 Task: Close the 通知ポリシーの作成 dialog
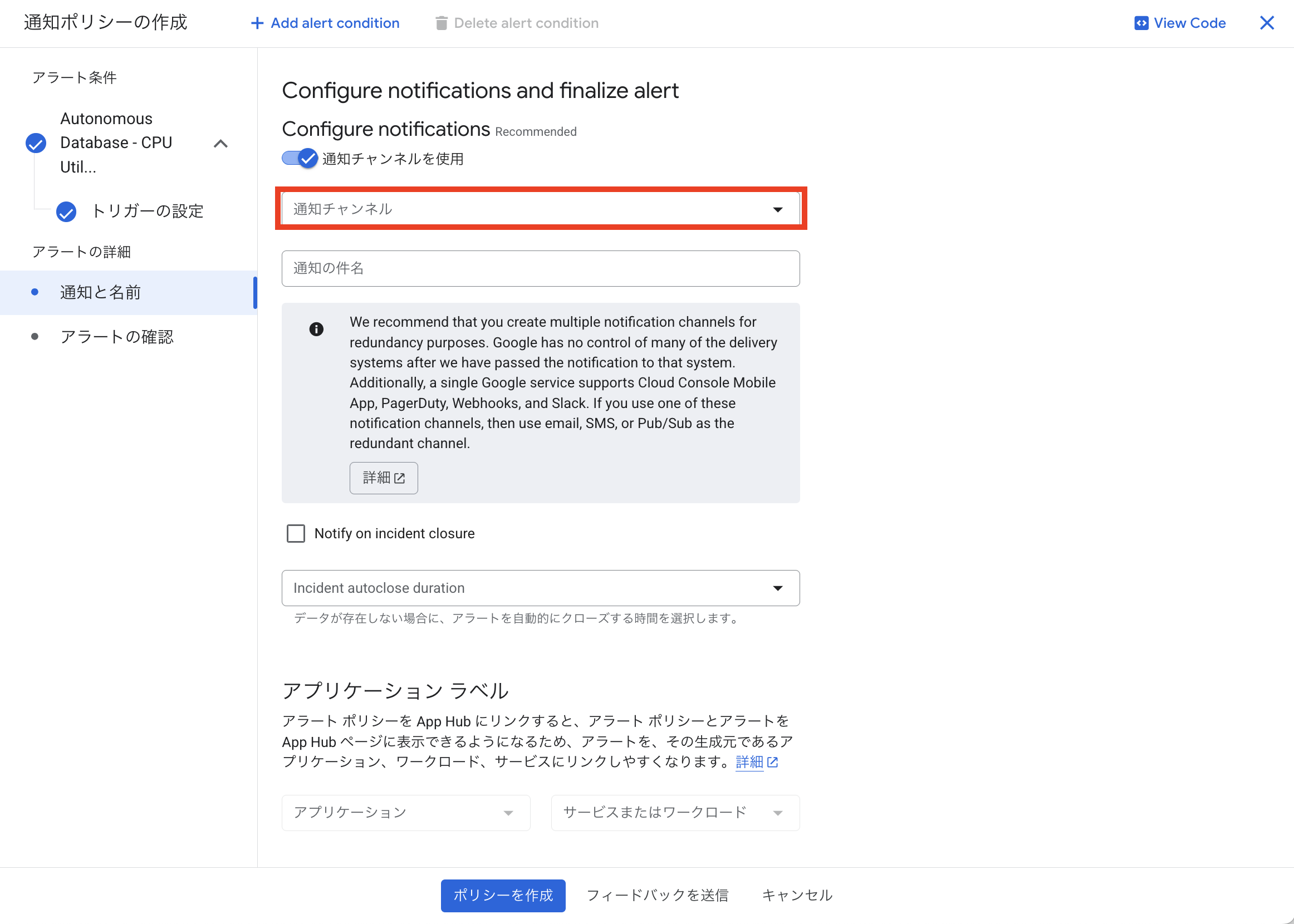(1267, 23)
